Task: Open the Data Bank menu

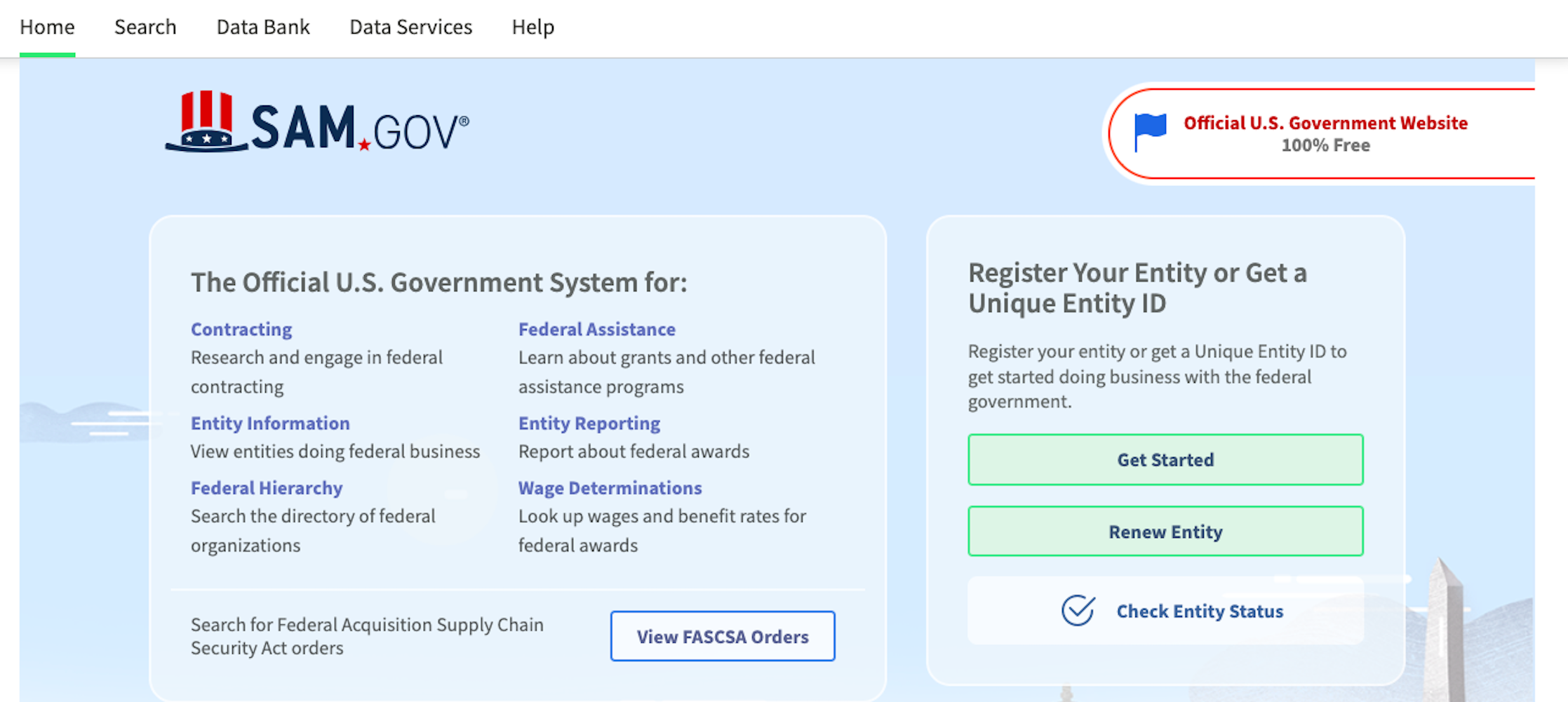Action: click(262, 27)
